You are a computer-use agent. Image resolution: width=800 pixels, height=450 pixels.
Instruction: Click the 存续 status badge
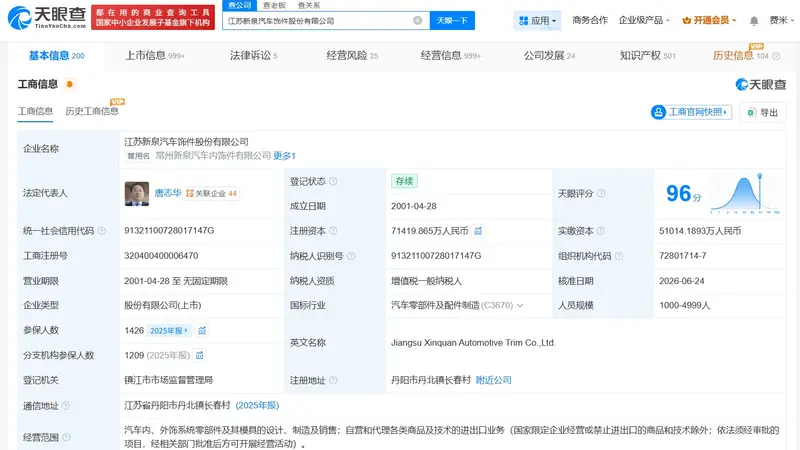pos(404,181)
